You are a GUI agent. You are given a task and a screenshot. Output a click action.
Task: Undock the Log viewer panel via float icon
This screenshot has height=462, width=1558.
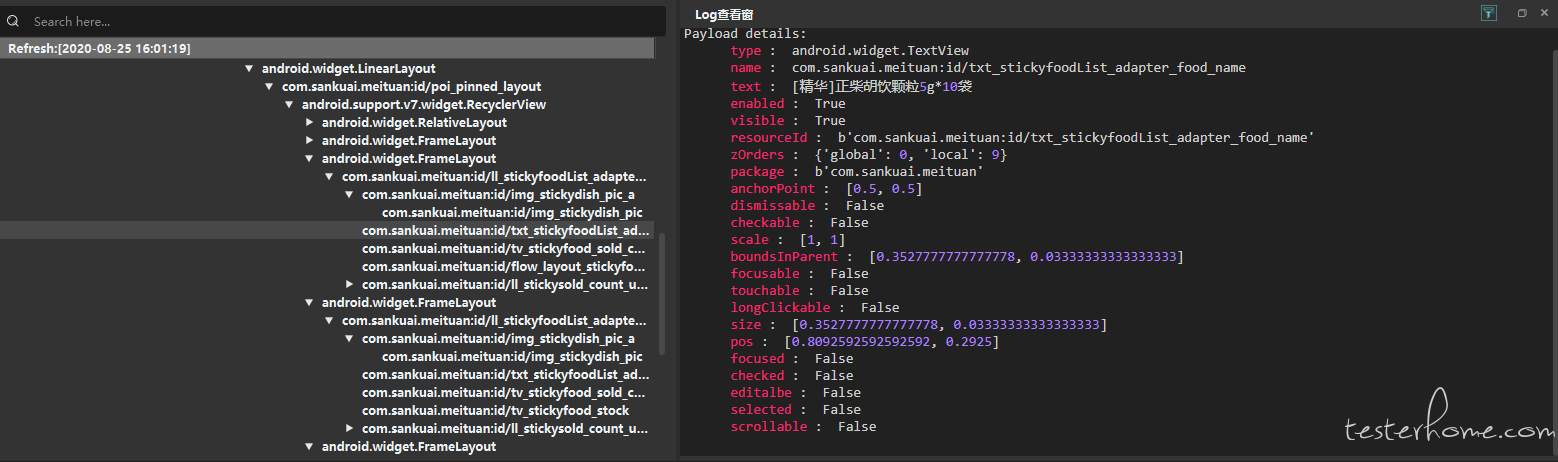[x=1522, y=13]
